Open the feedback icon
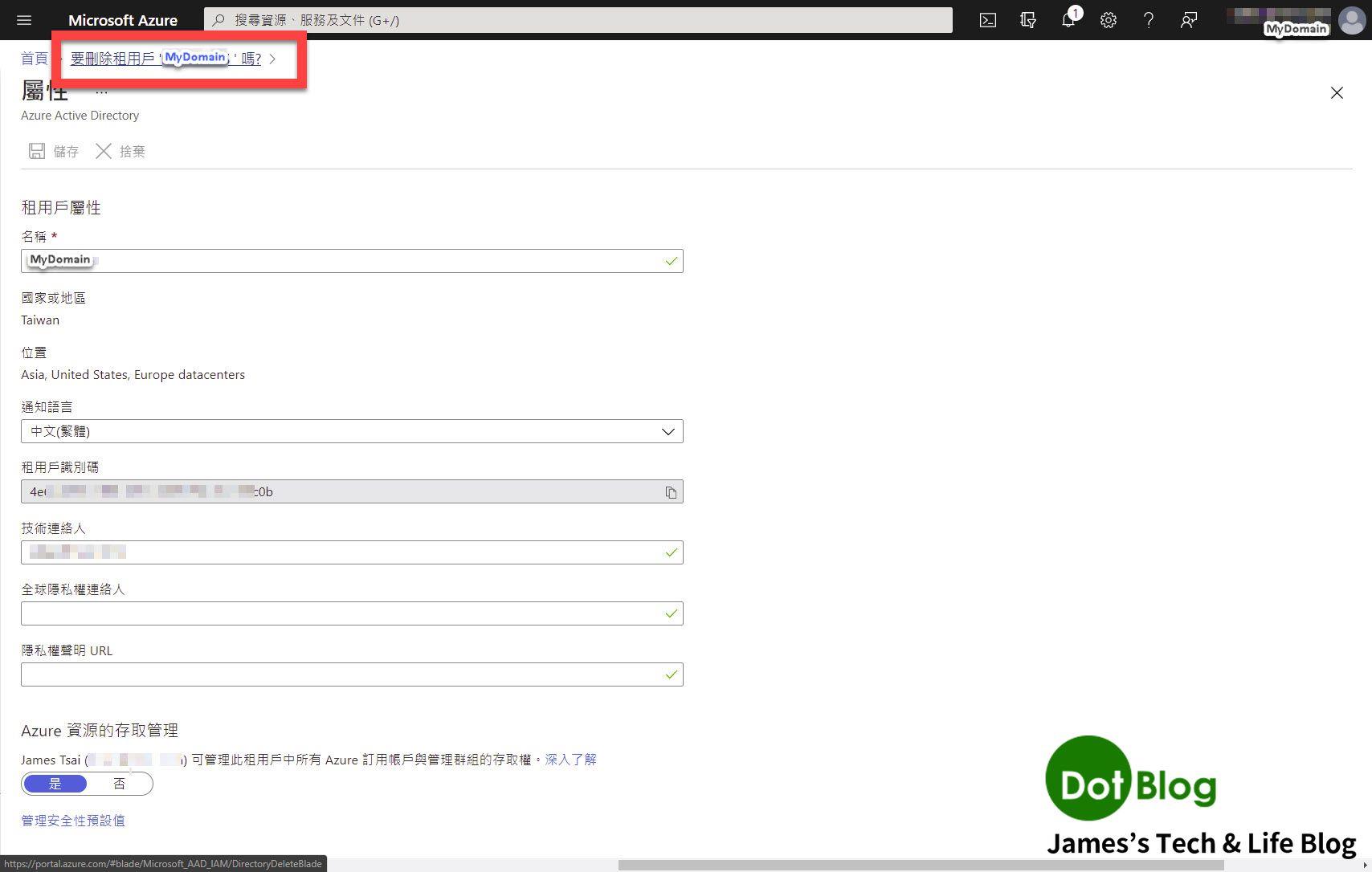The height and width of the screenshot is (872, 1372). pyautogui.click(x=1189, y=20)
